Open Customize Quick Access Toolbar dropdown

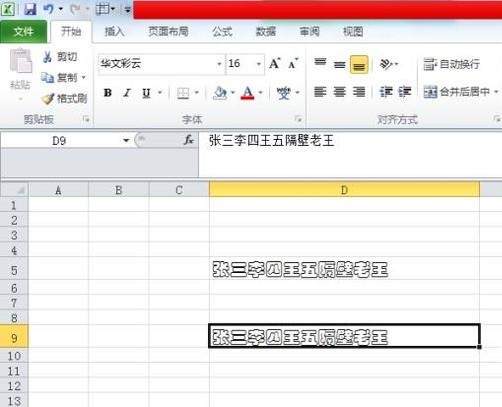pyautogui.click(x=127, y=10)
